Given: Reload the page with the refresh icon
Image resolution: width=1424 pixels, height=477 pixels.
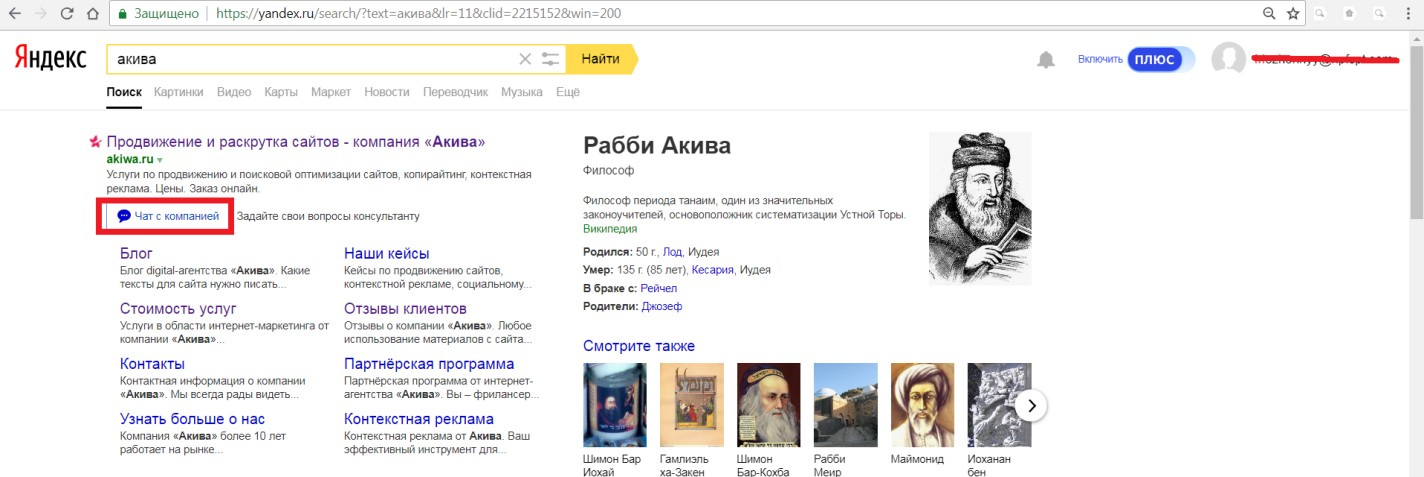Looking at the screenshot, I should (66, 14).
